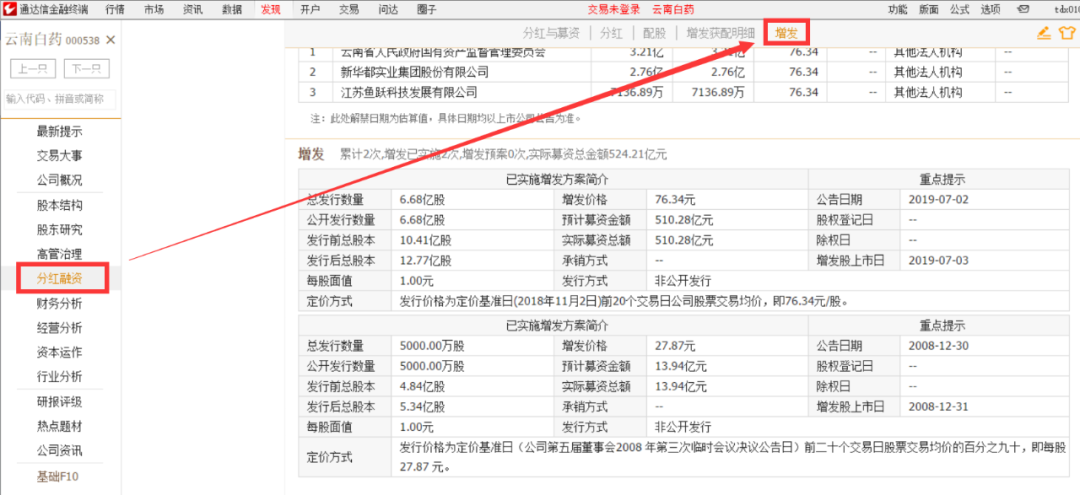
Task: Click the 5.34亿股 发行后总股本 value
Action: [x=422, y=406]
